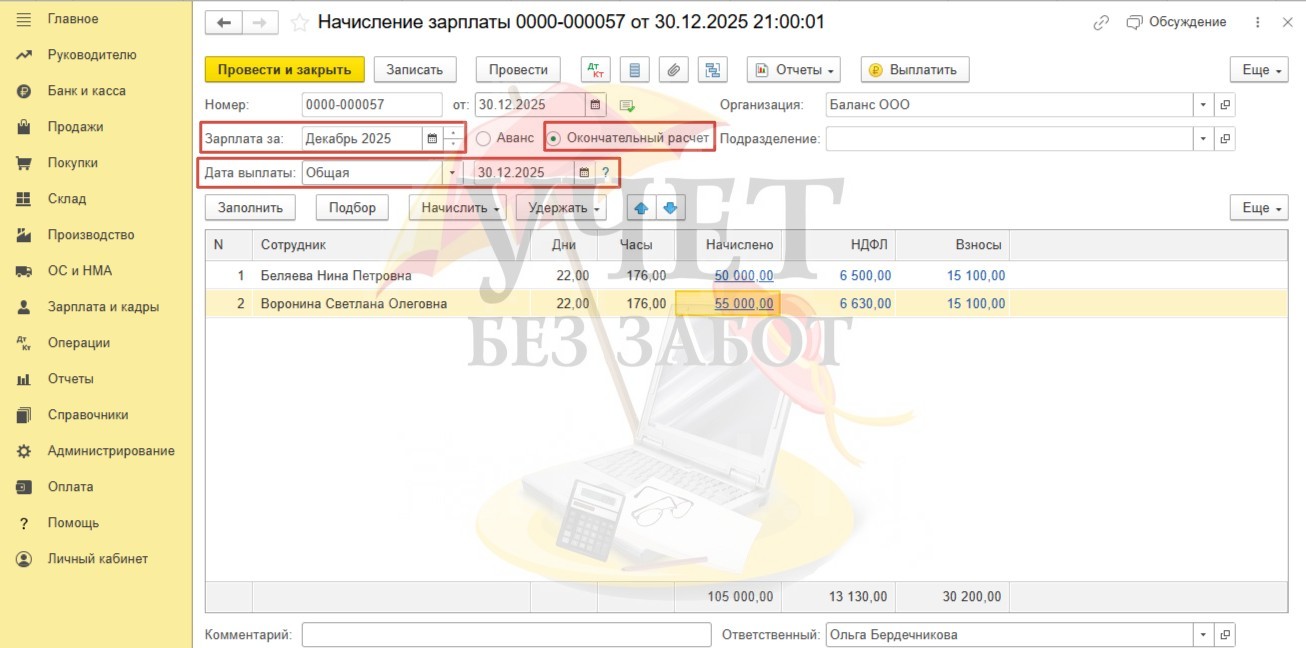The image size is (1306, 648).
Task: Move row down with blue down arrow
Action: pos(670,208)
